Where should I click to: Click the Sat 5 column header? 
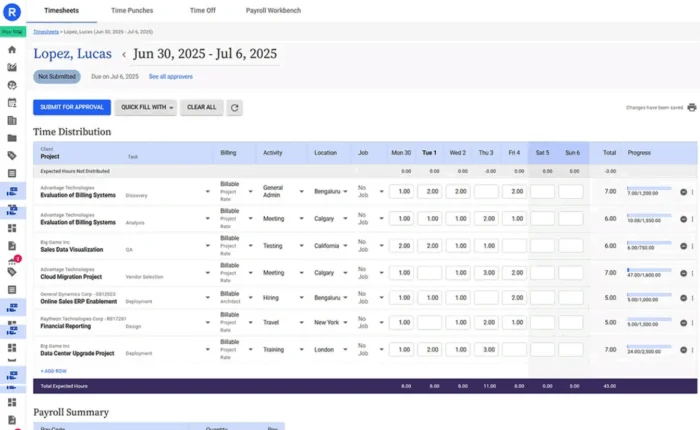[x=542, y=153]
